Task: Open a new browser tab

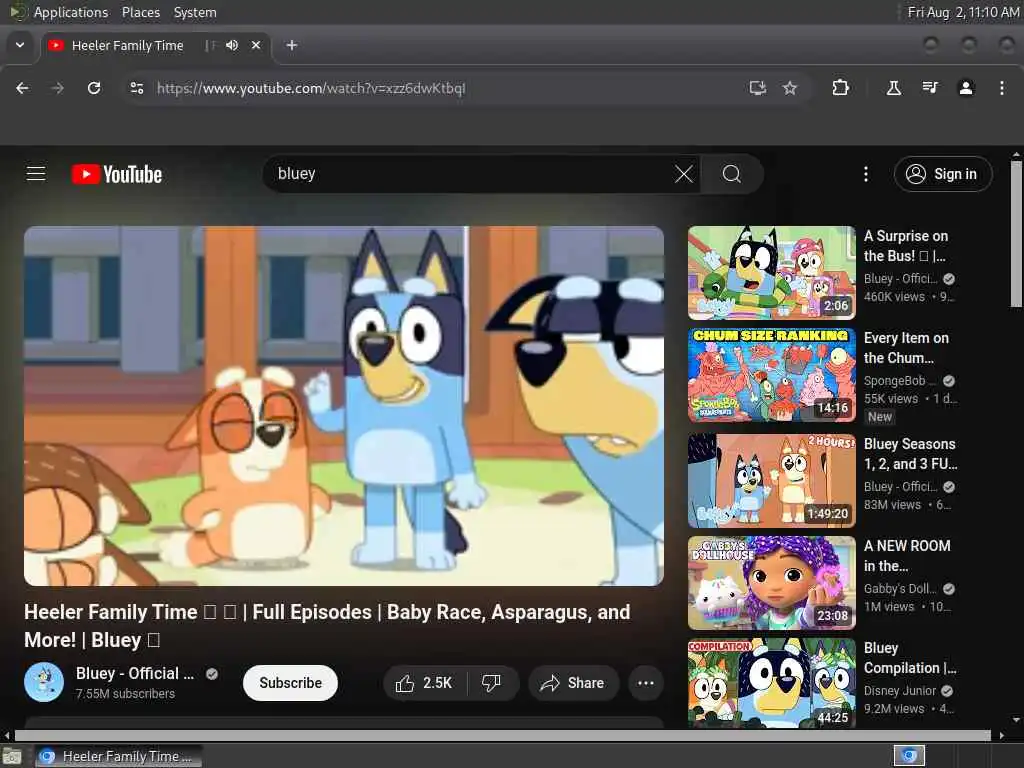Action: (x=292, y=45)
